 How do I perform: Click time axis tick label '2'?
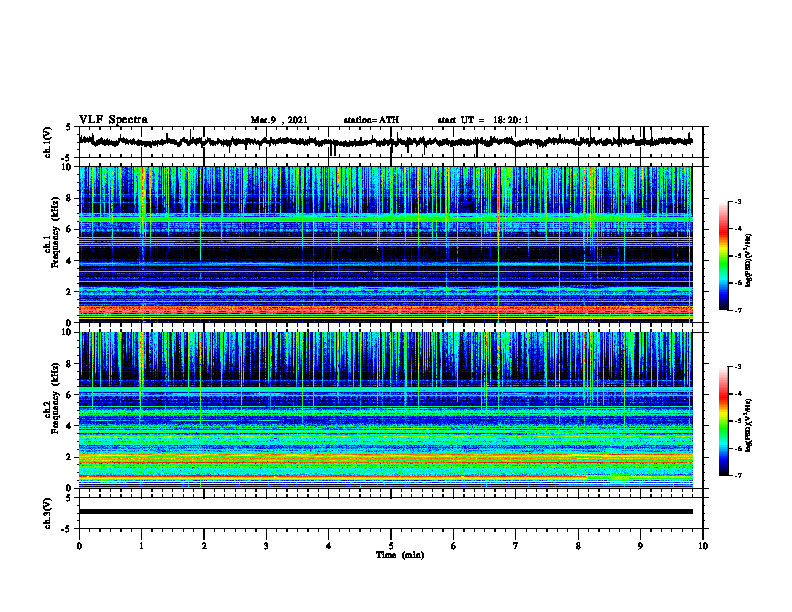pyautogui.click(x=204, y=546)
